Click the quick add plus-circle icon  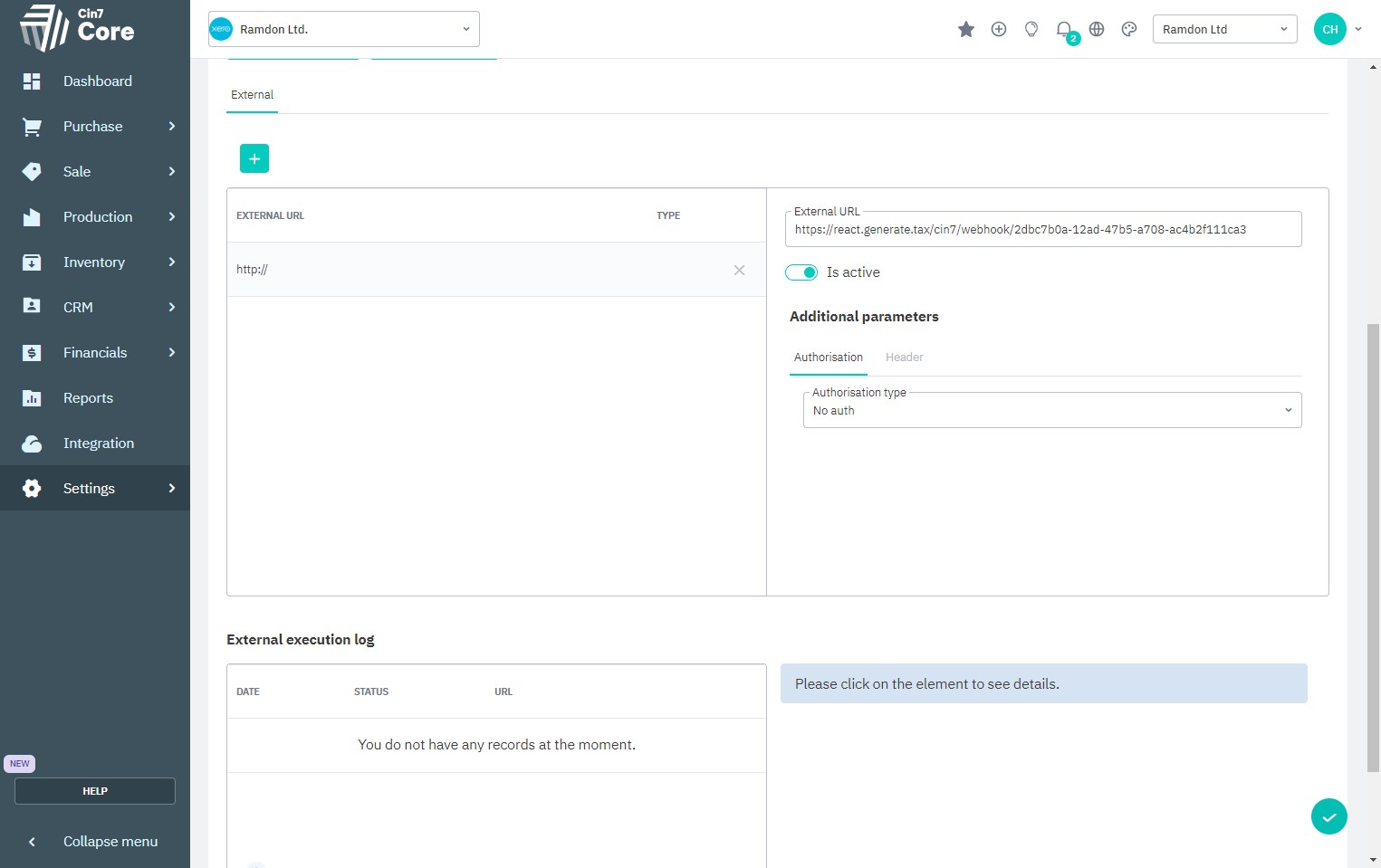pyautogui.click(x=998, y=30)
